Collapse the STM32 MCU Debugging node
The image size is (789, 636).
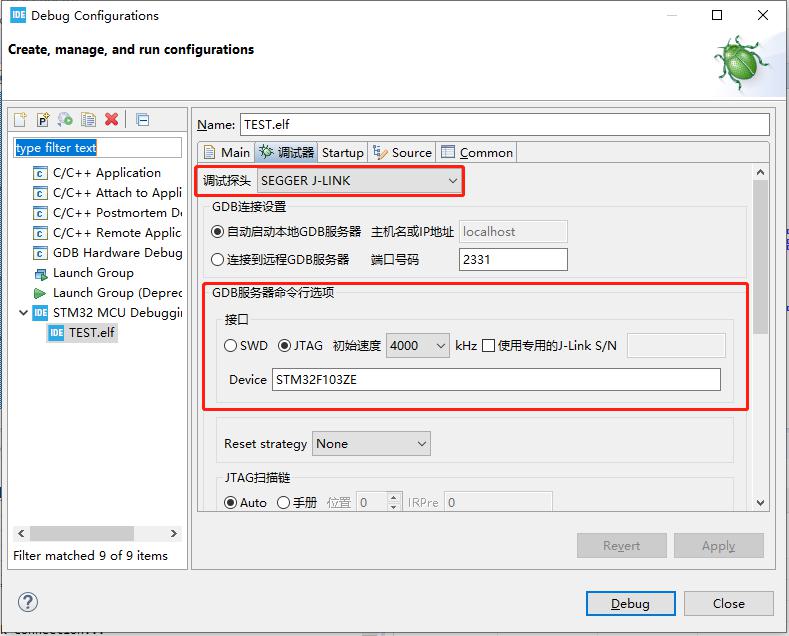tap(23, 312)
